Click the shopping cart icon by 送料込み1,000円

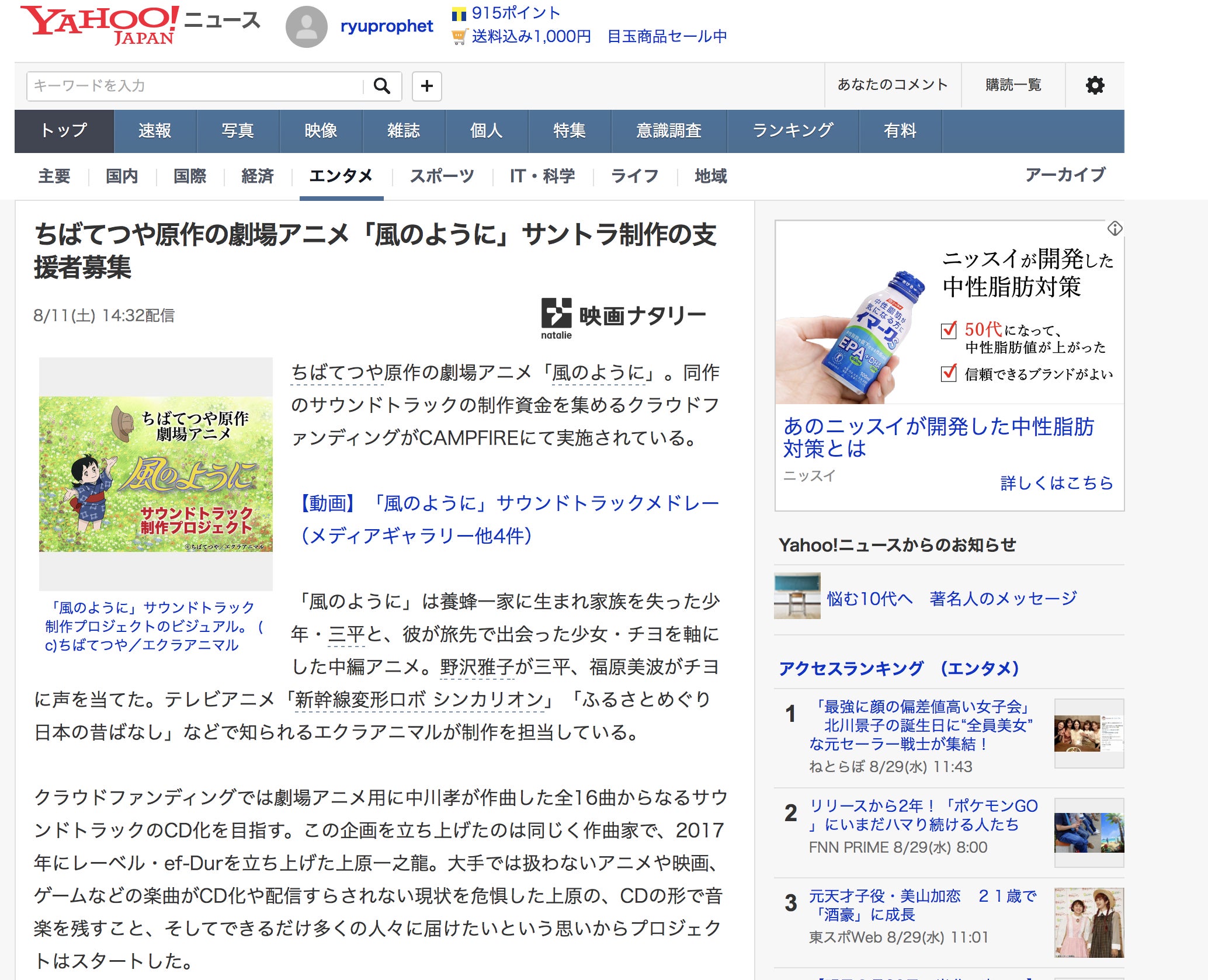[460, 37]
